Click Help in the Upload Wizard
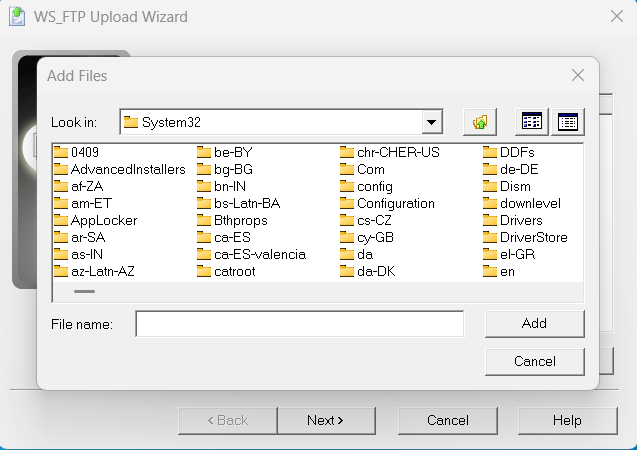Viewport: 637px width, 450px height. point(568,420)
